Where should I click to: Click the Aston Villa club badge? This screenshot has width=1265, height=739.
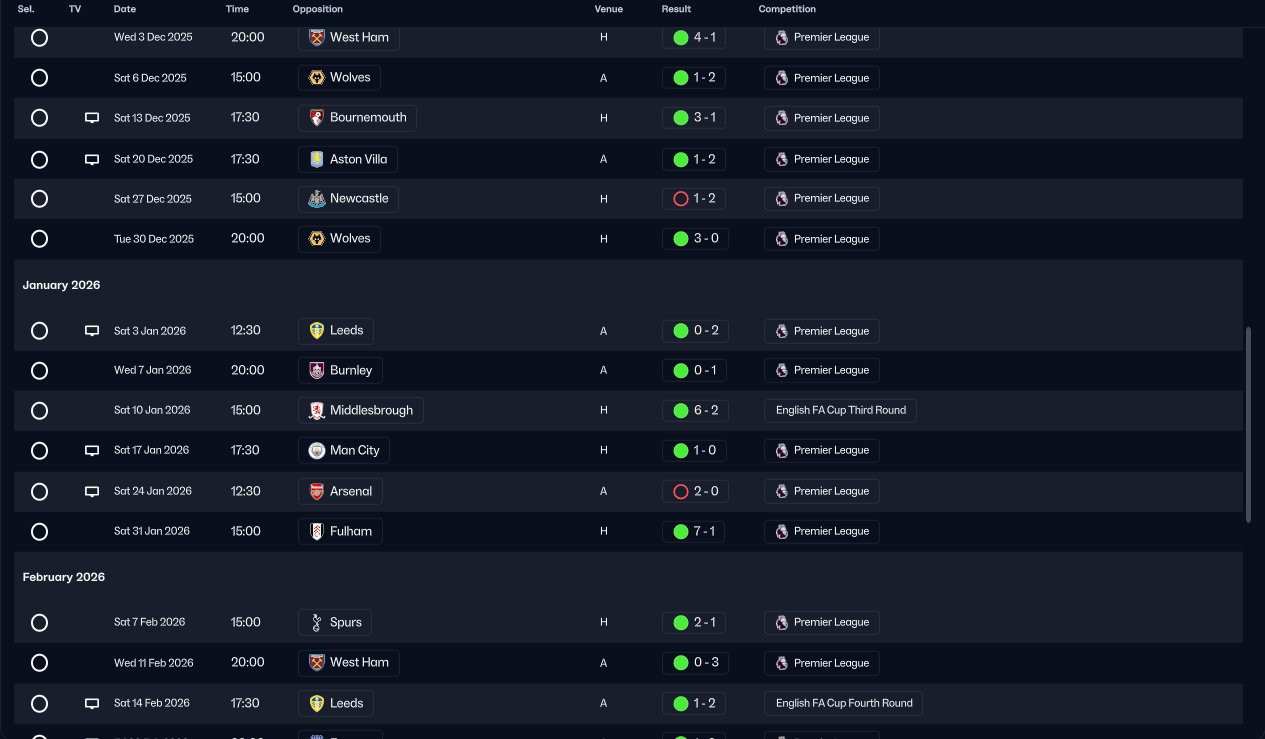tap(317, 159)
